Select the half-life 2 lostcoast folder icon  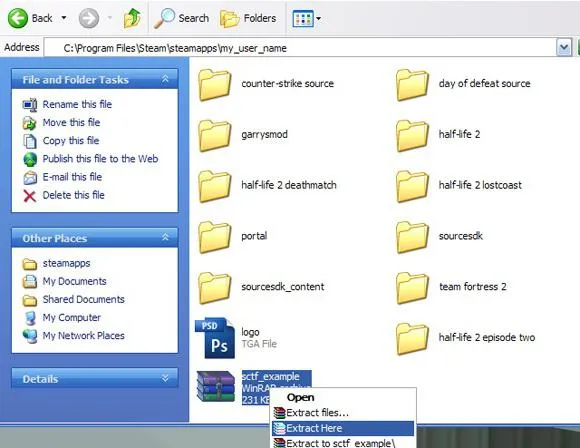click(412, 186)
